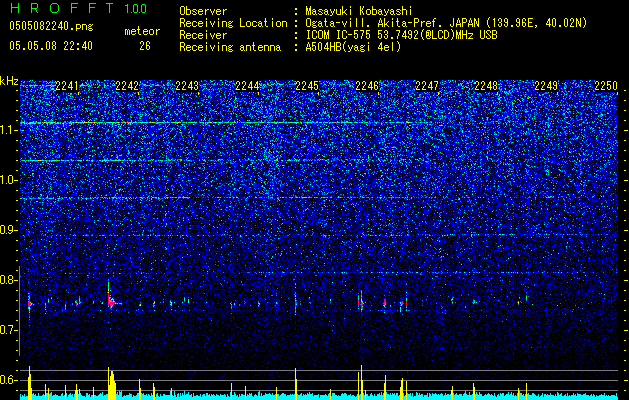
Task: Click time marker 2250
Action: (606, 86)
